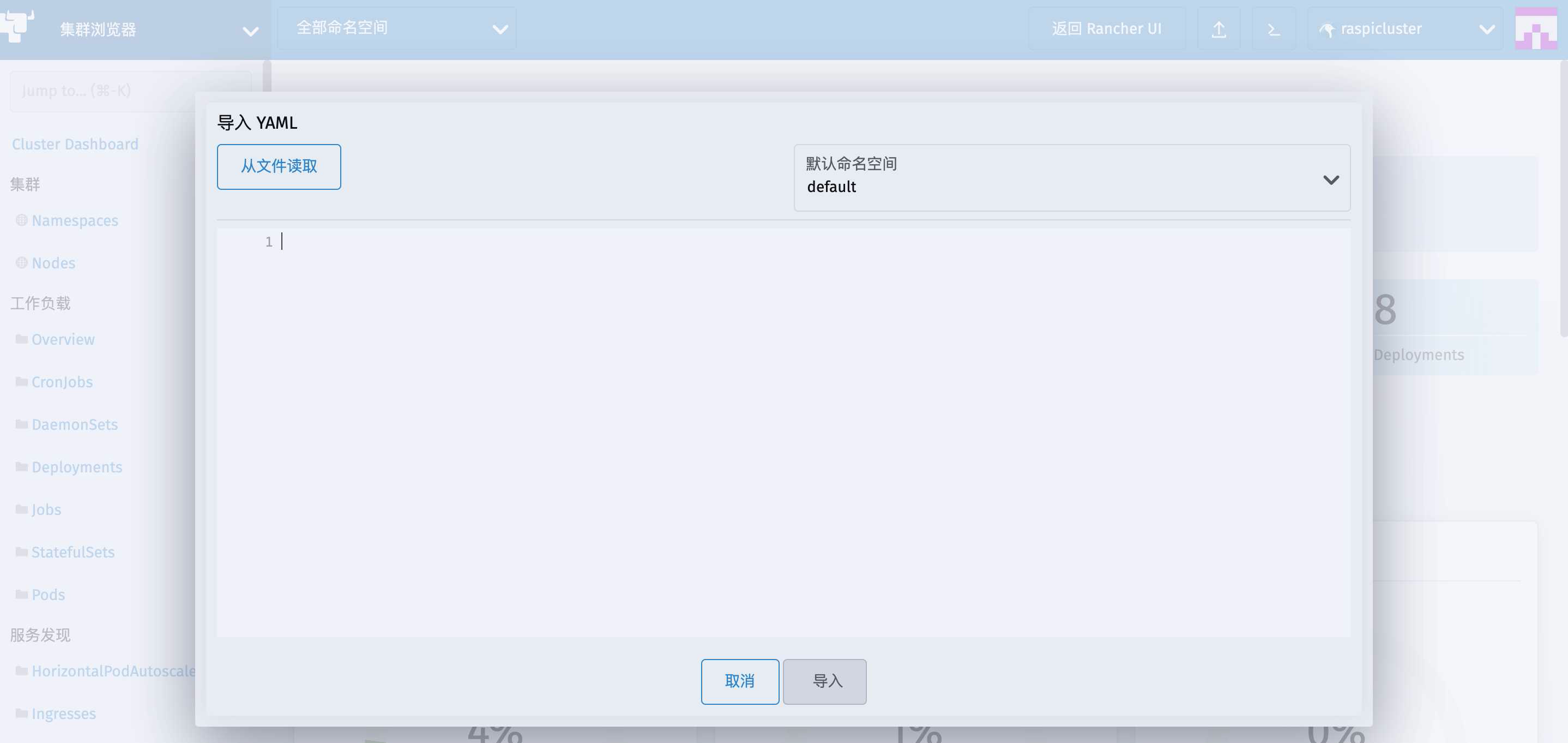Click the upload YAML import icon
Viewport: 1568px width, 743px height.
coord(1219,28)
